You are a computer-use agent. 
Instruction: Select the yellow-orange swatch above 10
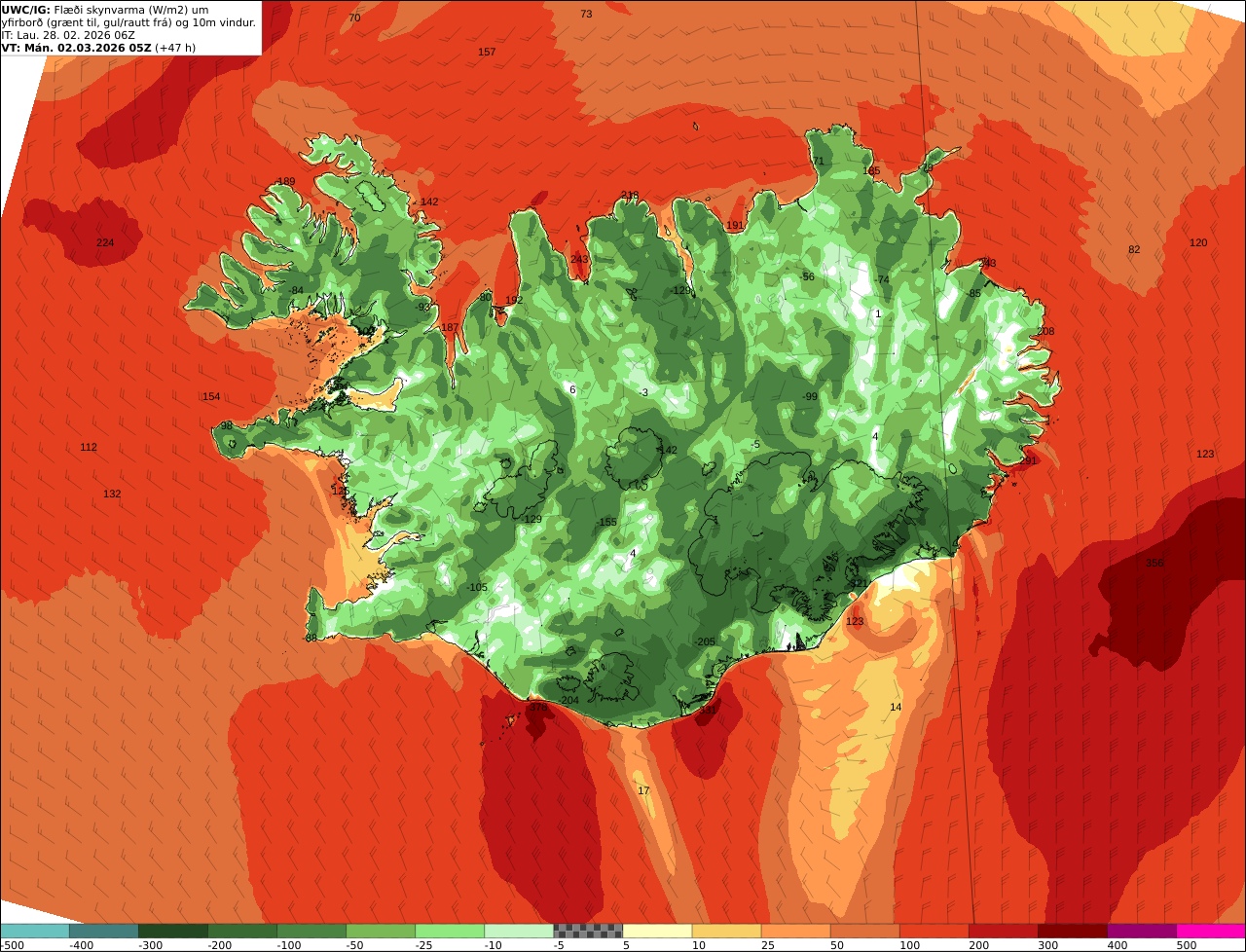[x=726, y=931]
